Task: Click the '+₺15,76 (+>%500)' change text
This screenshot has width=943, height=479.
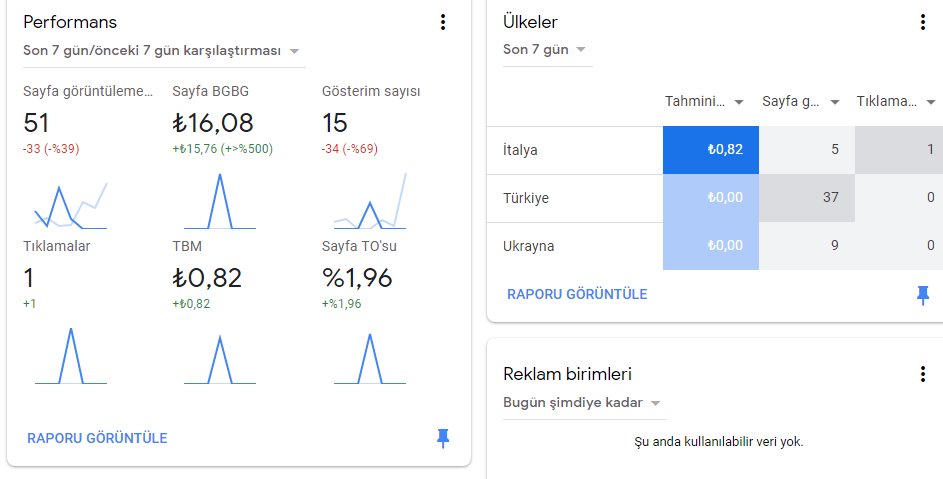Action: coord(223,149)
